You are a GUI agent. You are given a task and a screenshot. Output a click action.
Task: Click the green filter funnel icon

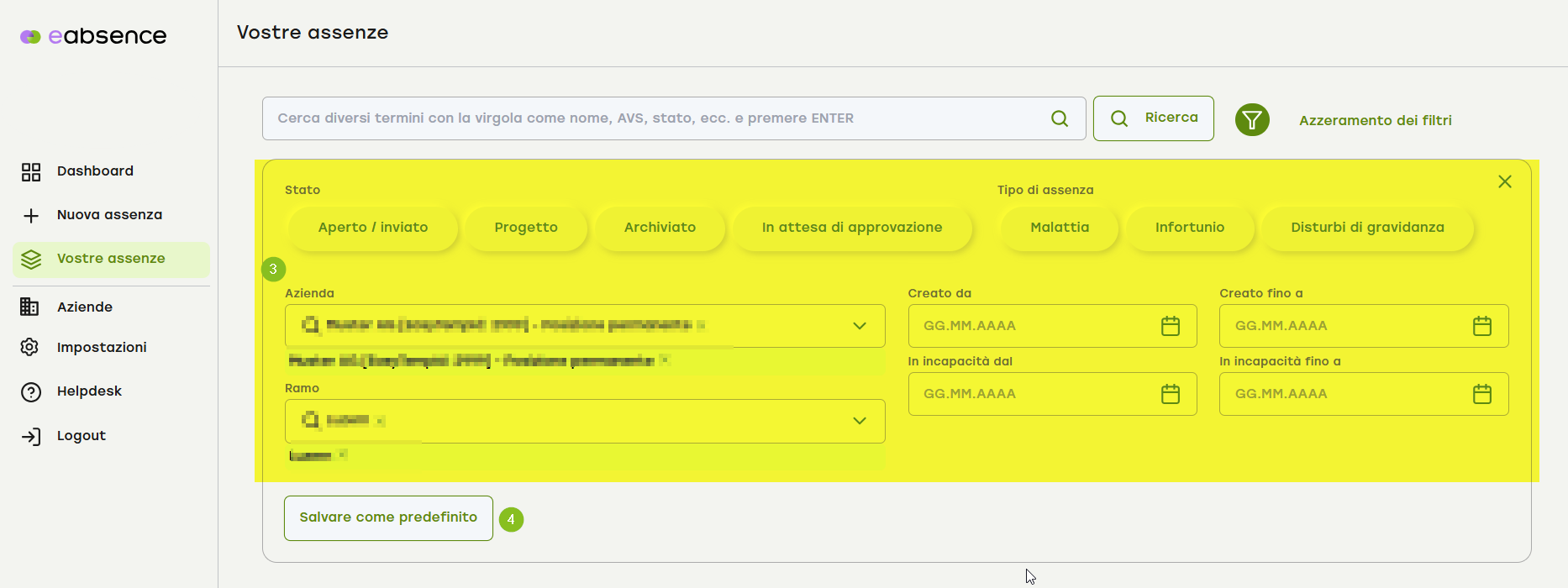[1251, 120]
